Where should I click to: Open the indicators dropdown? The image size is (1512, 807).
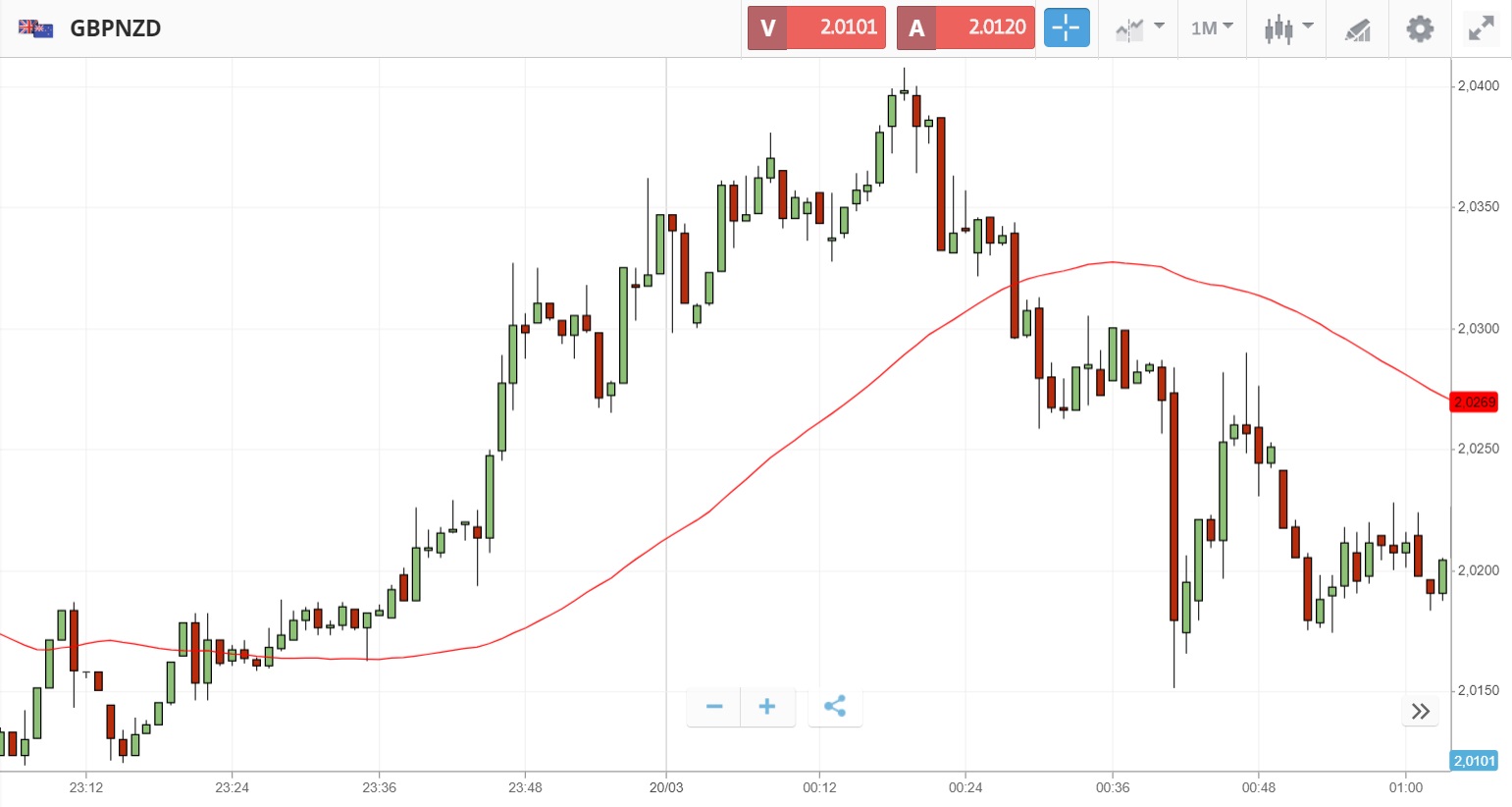pos(1139,28)
